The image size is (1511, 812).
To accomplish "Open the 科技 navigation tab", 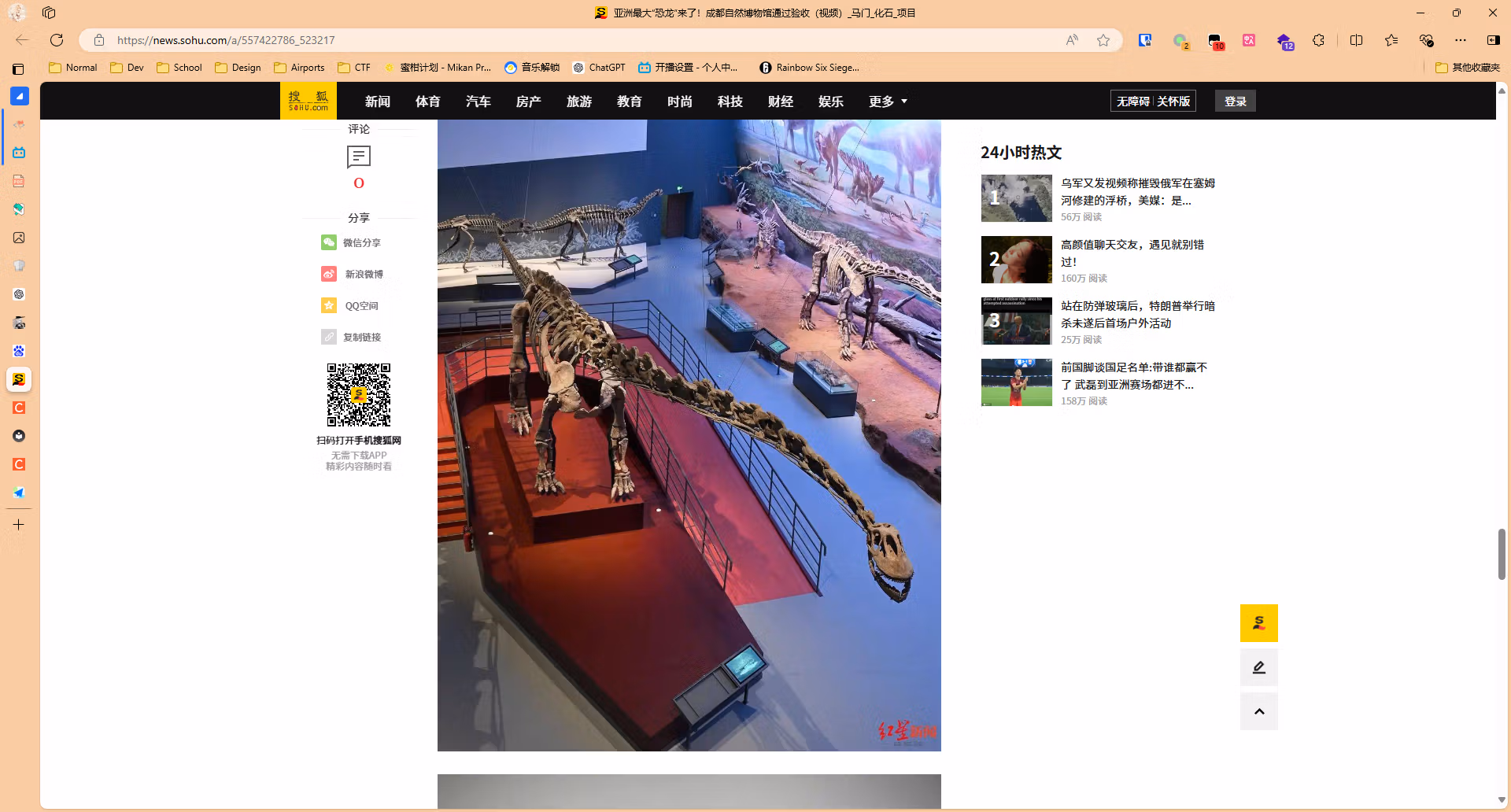I will point(730,101).
